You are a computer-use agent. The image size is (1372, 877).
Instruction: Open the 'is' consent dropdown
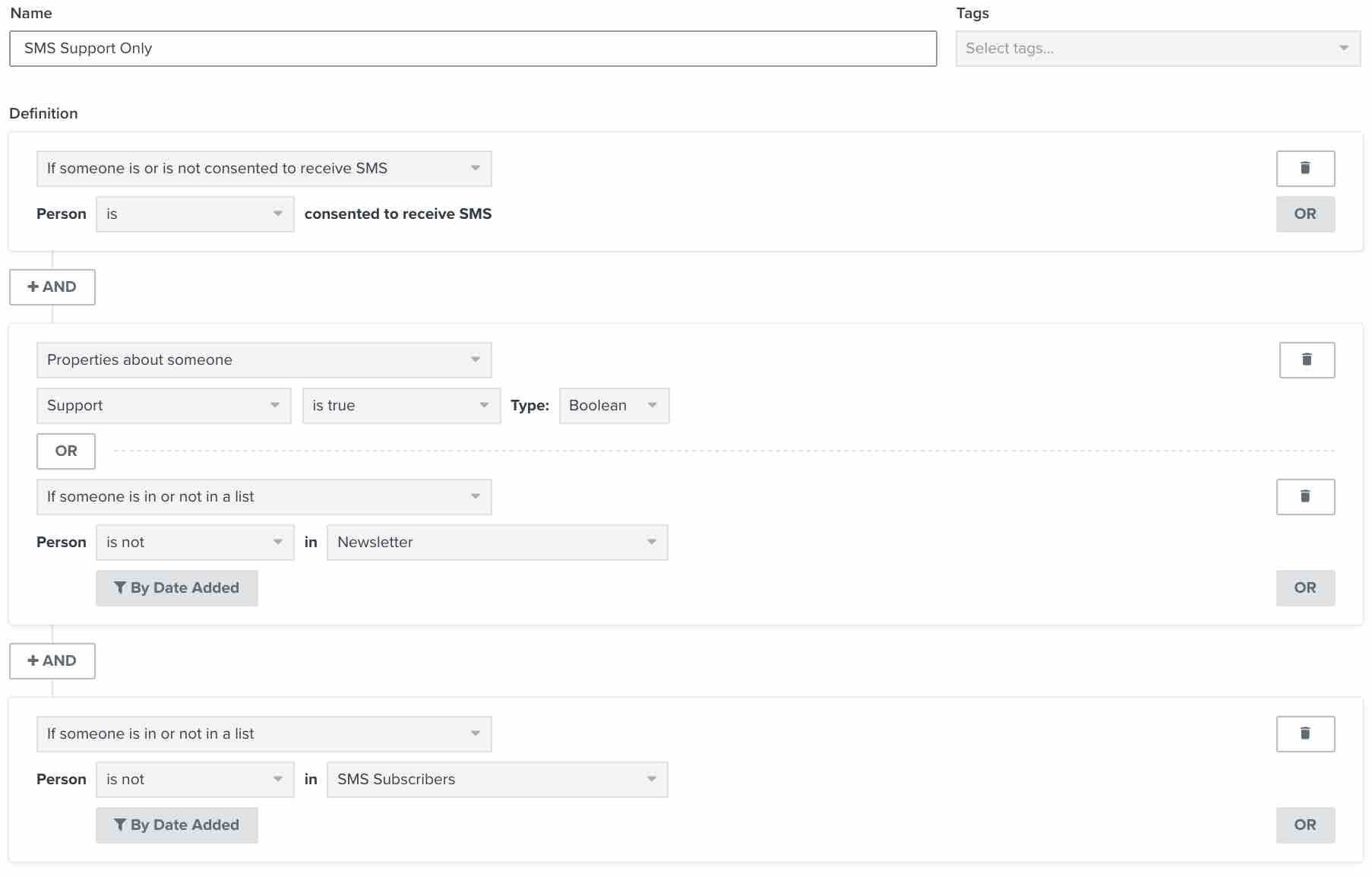(x=194, y=214)
